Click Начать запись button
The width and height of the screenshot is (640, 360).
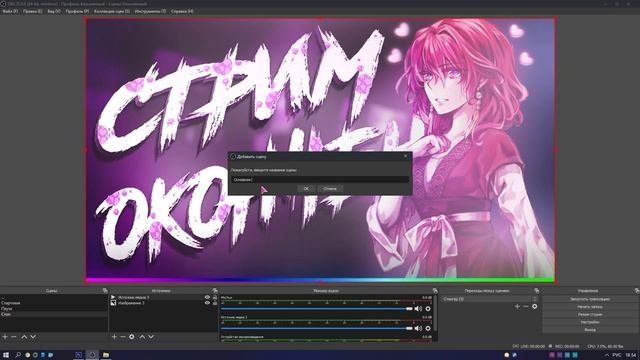tap(590, 307)
